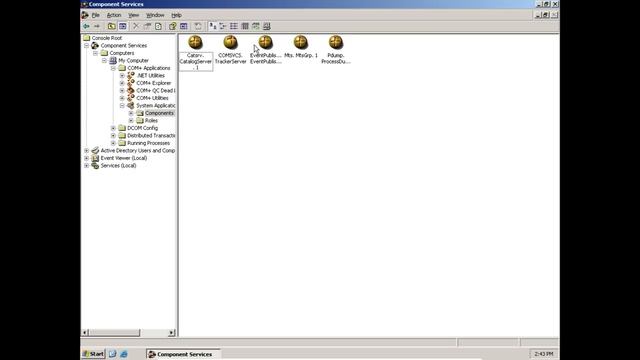
Task: Expand the .NET Utilities node
Action: pos(122,76)
